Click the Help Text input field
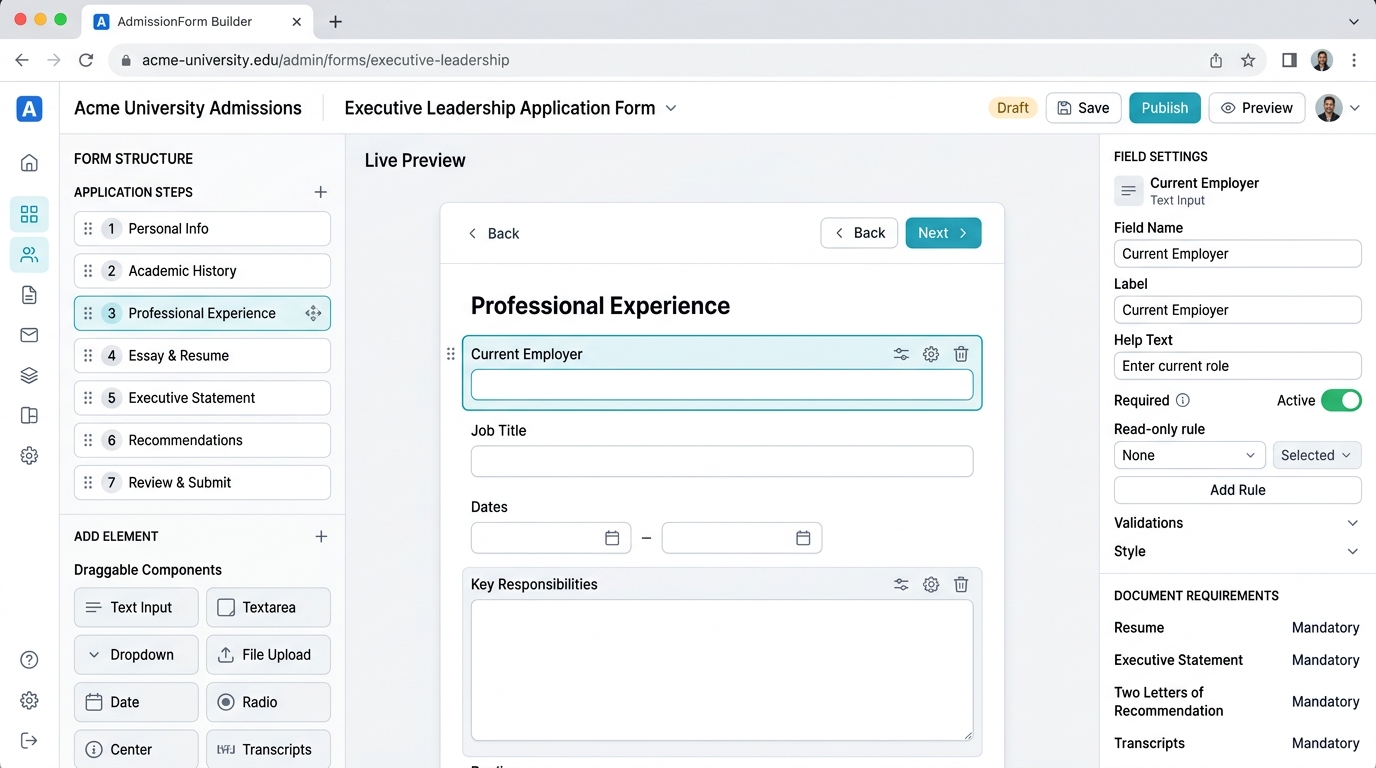The height and width of the screenshot is (768, 1376). click(1237, 366)
